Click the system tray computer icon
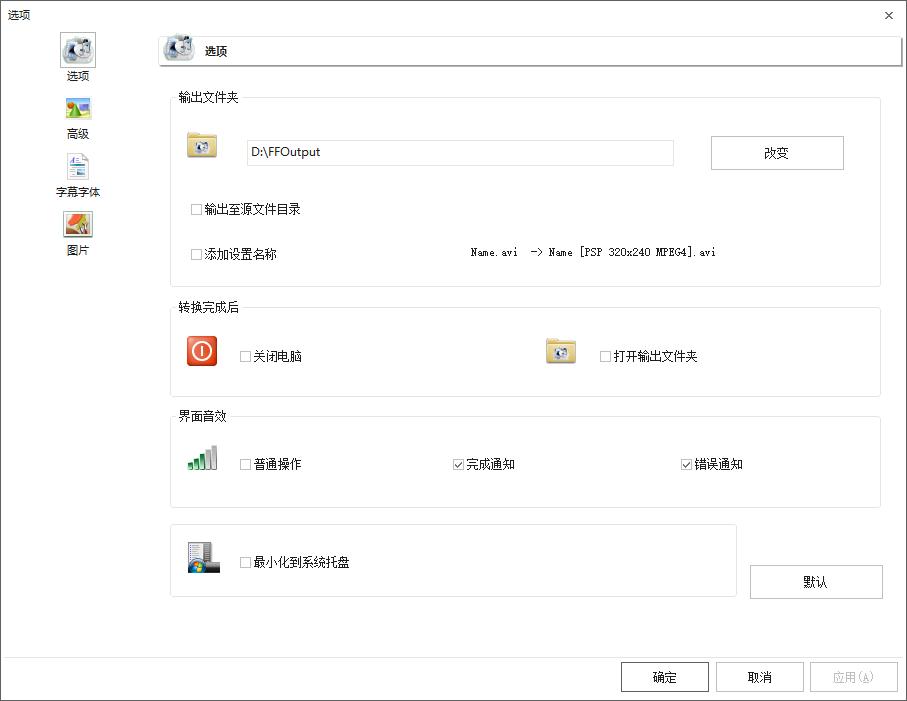907x701 pixels. pos(204,558)
